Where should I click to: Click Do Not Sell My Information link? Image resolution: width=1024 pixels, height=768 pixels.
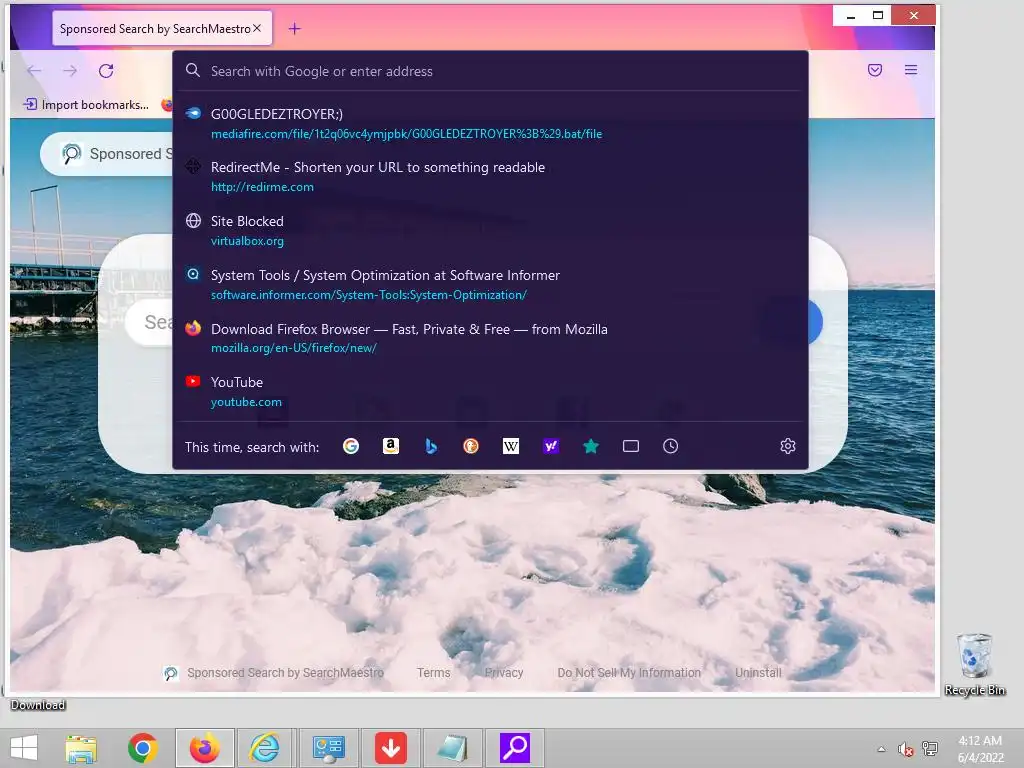[x=629, y=673]
